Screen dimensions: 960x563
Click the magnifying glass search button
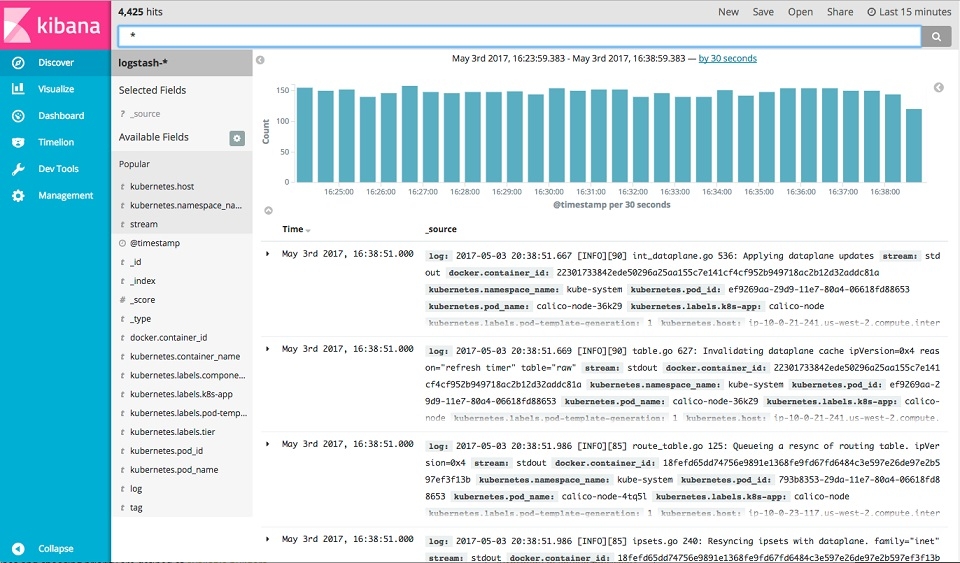click(x=936, y=37)
